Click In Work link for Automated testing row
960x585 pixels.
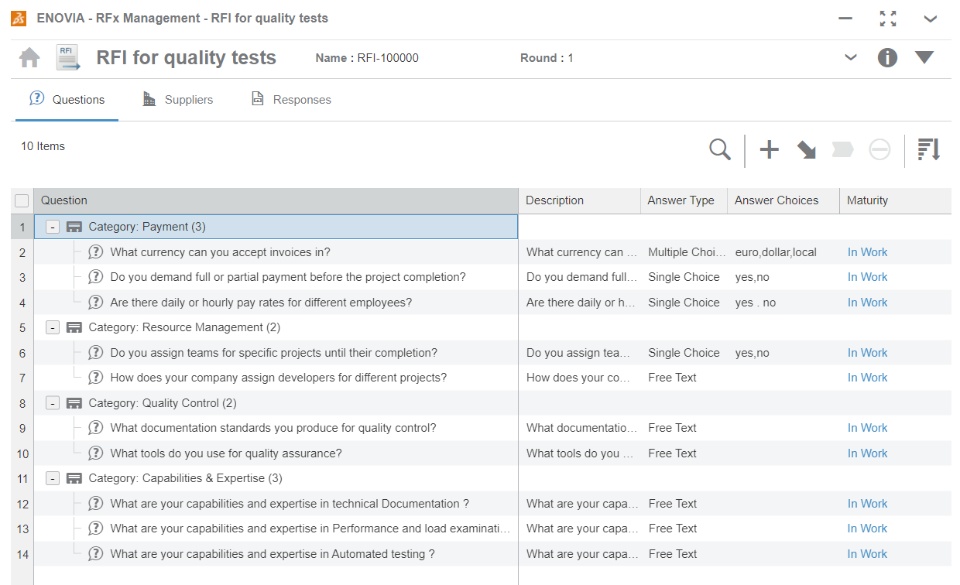pyautogui.click(x=867, y=554)
